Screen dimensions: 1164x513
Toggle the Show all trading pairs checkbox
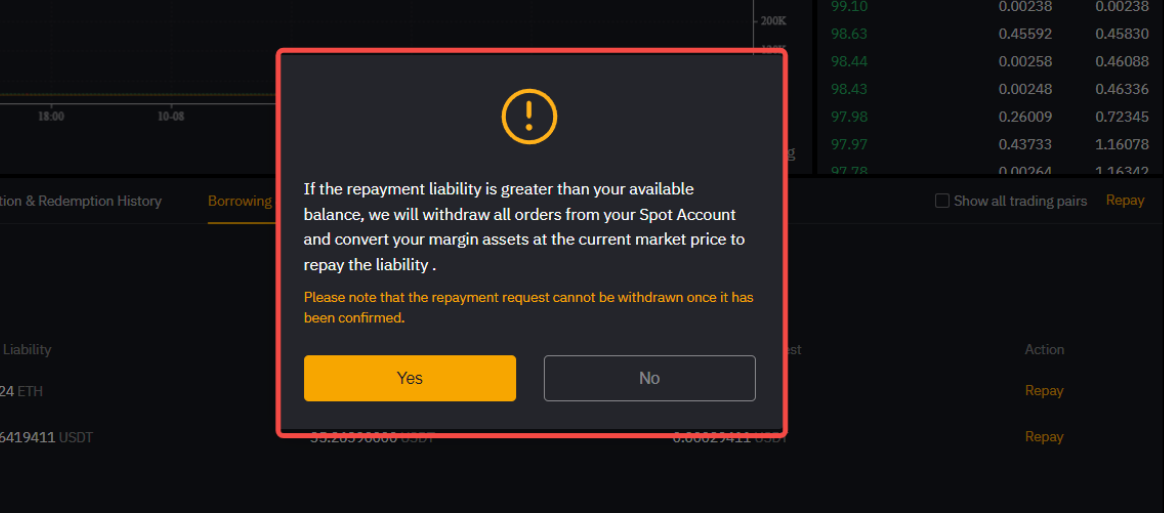(942, 201)
